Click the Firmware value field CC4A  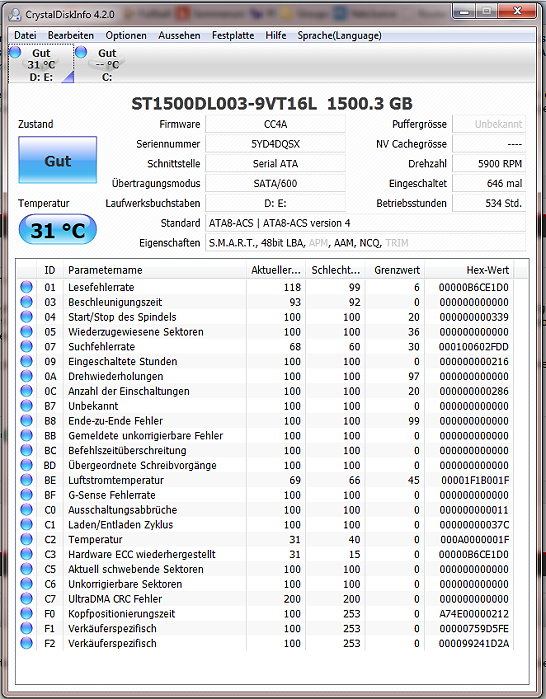pyautogui.click(x=275, y=124)
